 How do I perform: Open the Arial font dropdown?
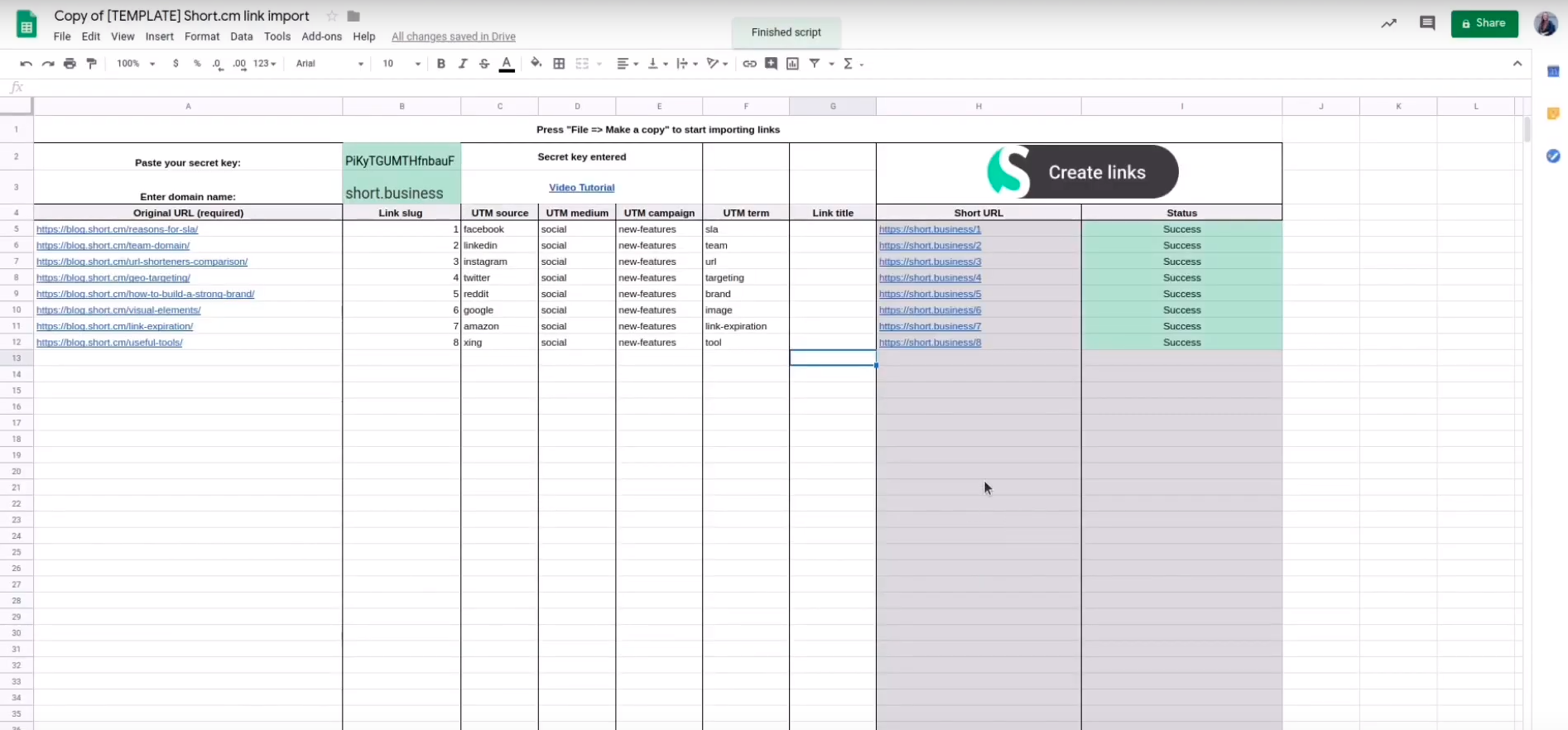329,64
